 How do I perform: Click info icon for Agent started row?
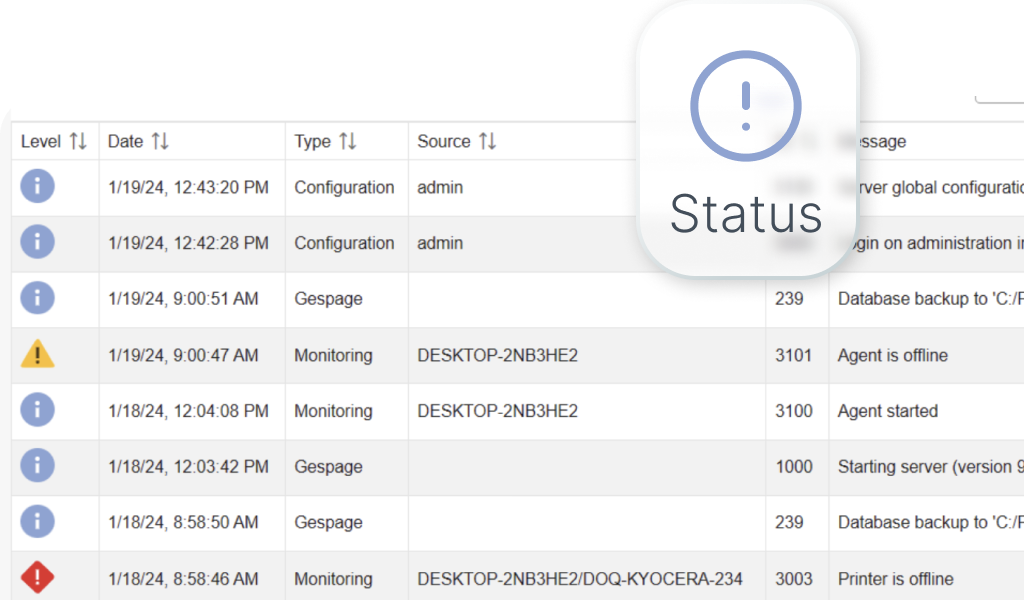(x=37, y=410)
